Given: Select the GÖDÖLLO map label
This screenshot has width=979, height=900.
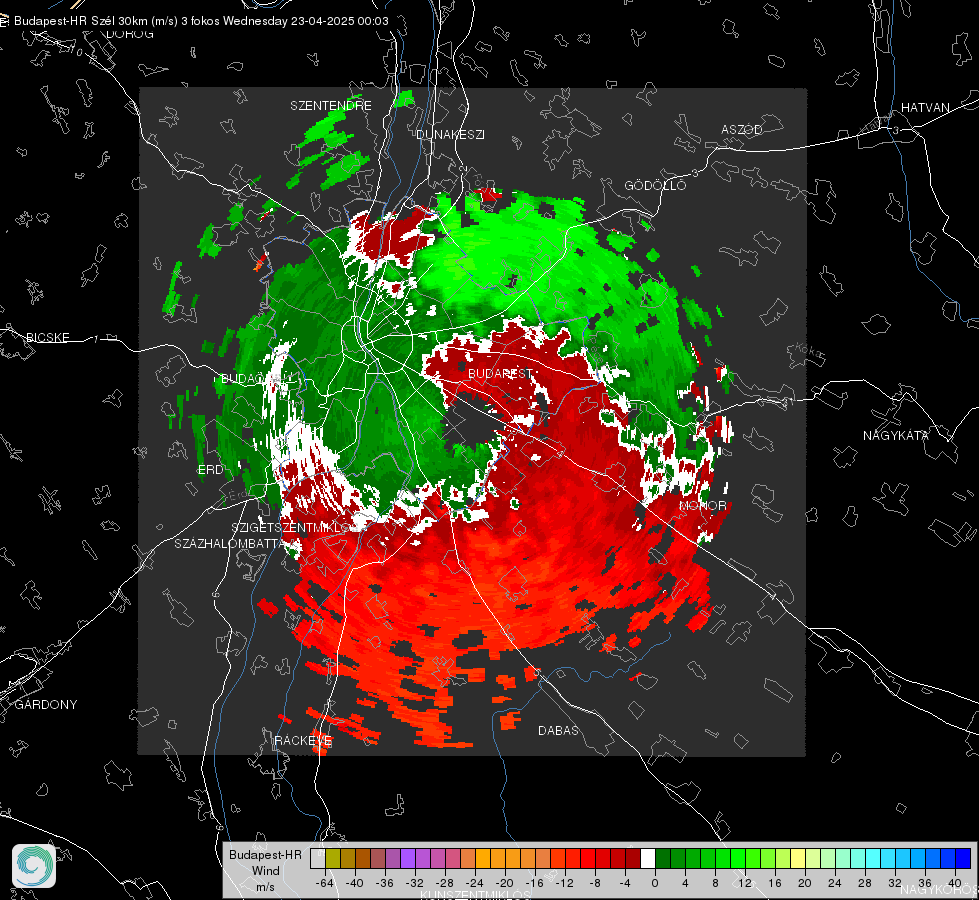Looking at the screenshot, I should [x=655, y=185].
